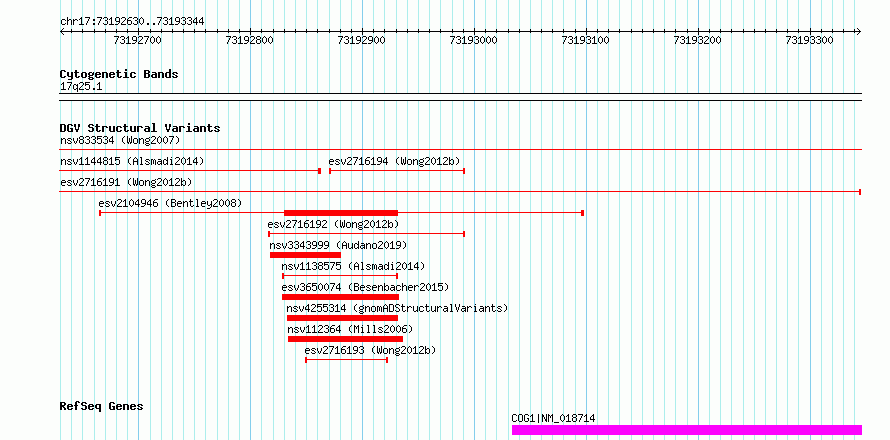Click ruler position 73192900
This screenshot has height=440, width=890.
(x=362, y=40)
